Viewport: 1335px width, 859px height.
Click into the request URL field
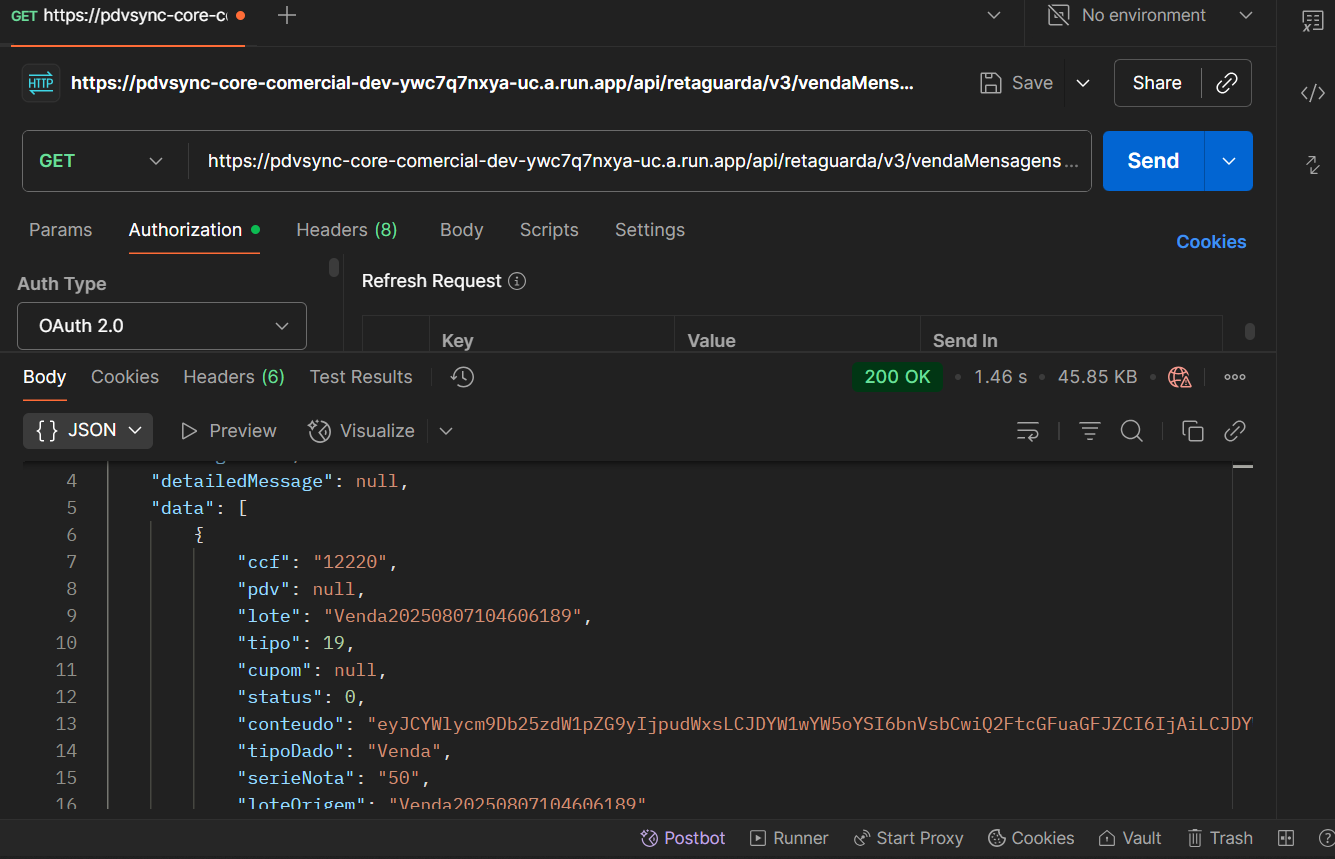[x=640, y=161]
